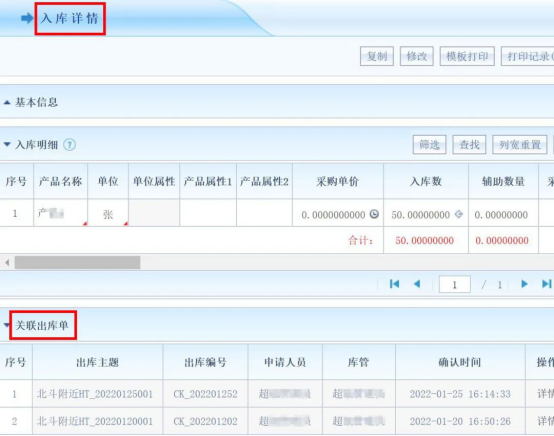
Task: Go to the last page
Action: pos(547,284)
